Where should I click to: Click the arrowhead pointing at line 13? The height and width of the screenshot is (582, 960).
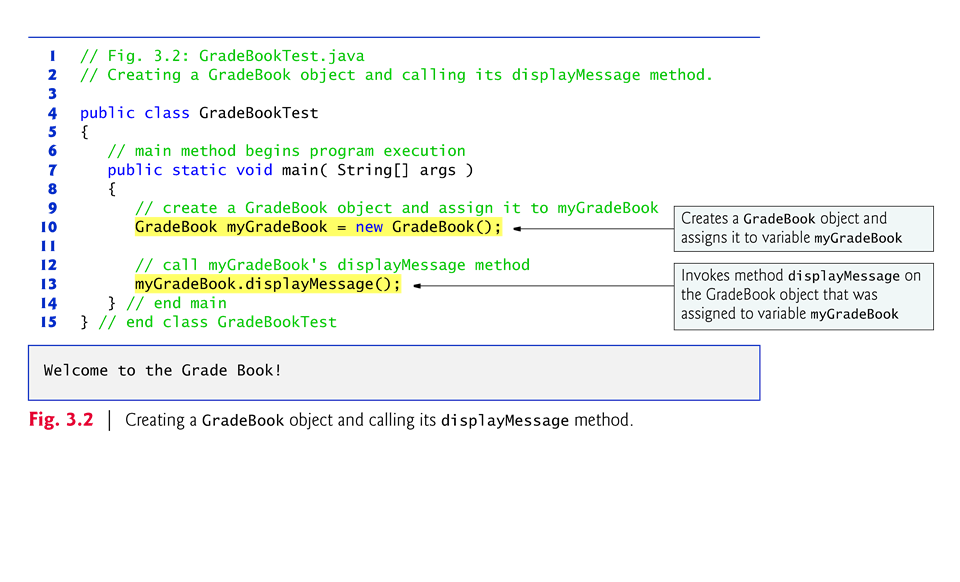click(x=418, y=285)
